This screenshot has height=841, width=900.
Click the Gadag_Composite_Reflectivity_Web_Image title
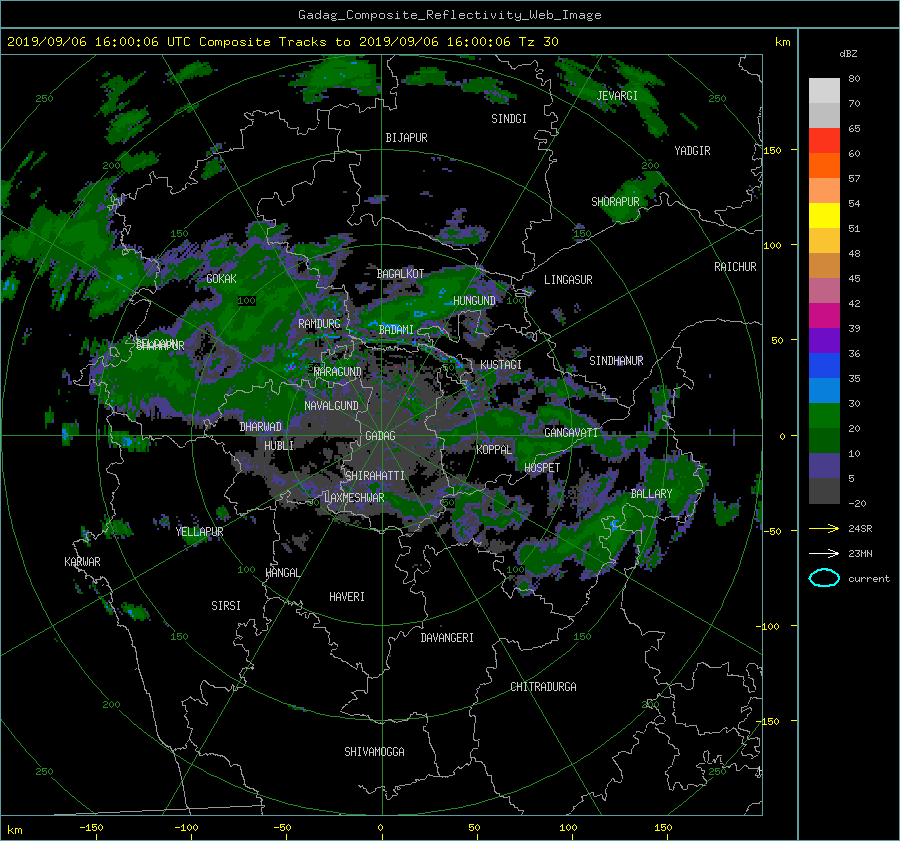pos(449,15)
